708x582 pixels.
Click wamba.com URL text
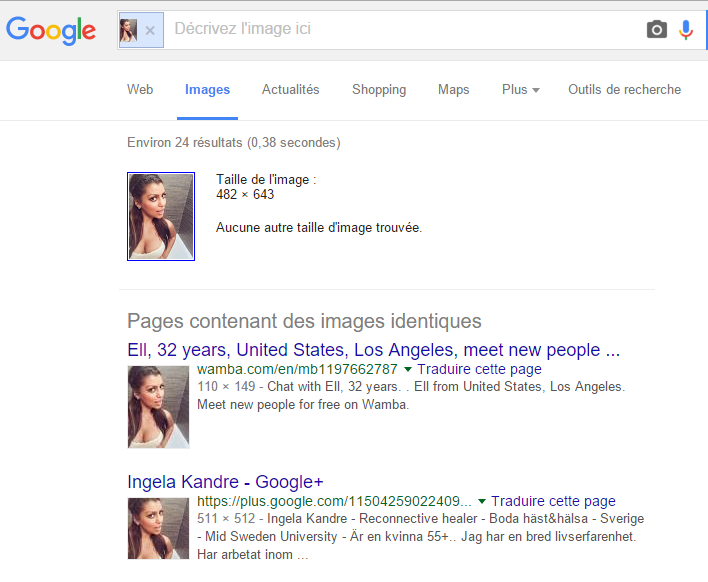297,369
